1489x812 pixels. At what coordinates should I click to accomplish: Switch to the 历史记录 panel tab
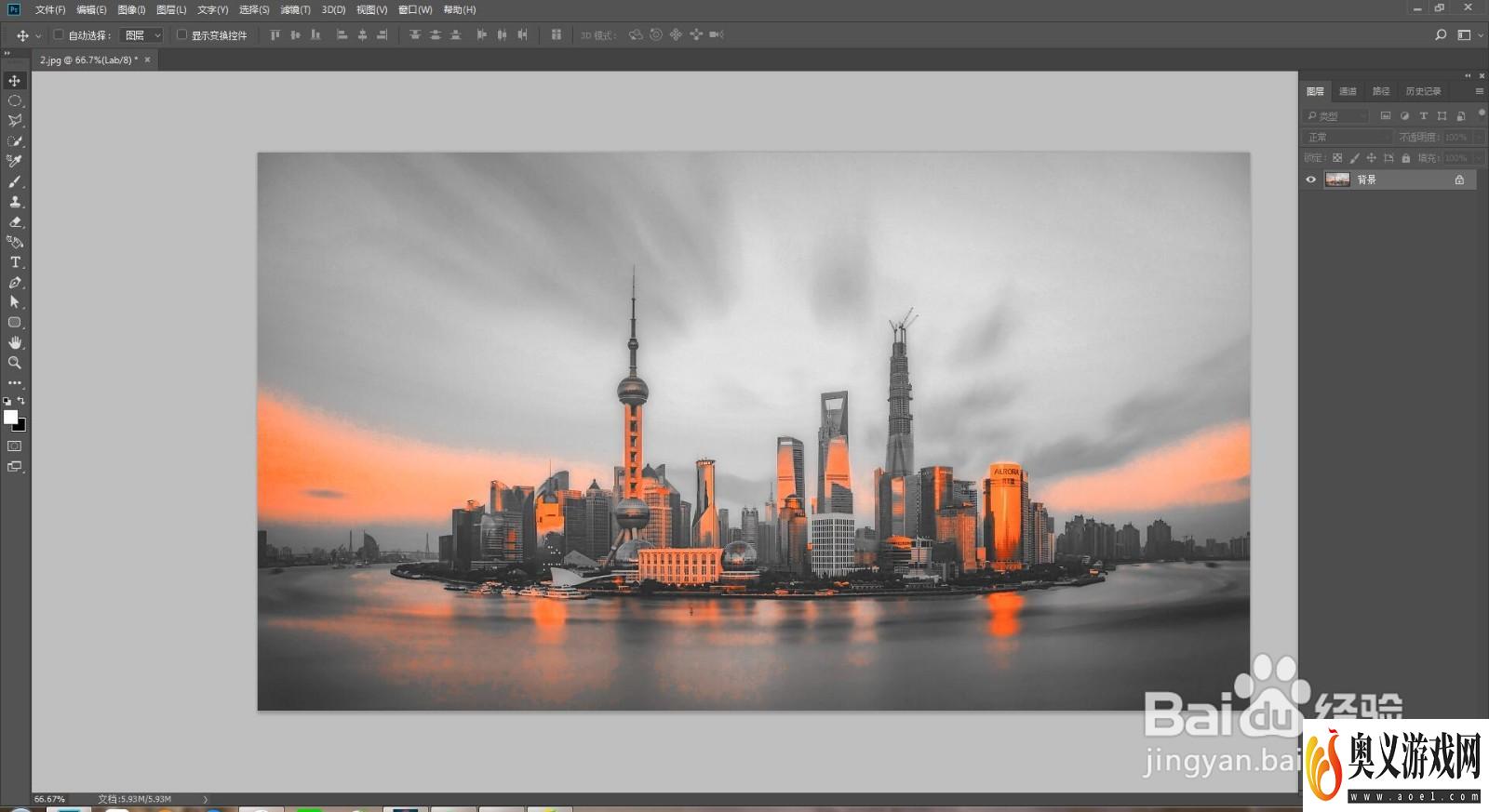pos(1423,91)
